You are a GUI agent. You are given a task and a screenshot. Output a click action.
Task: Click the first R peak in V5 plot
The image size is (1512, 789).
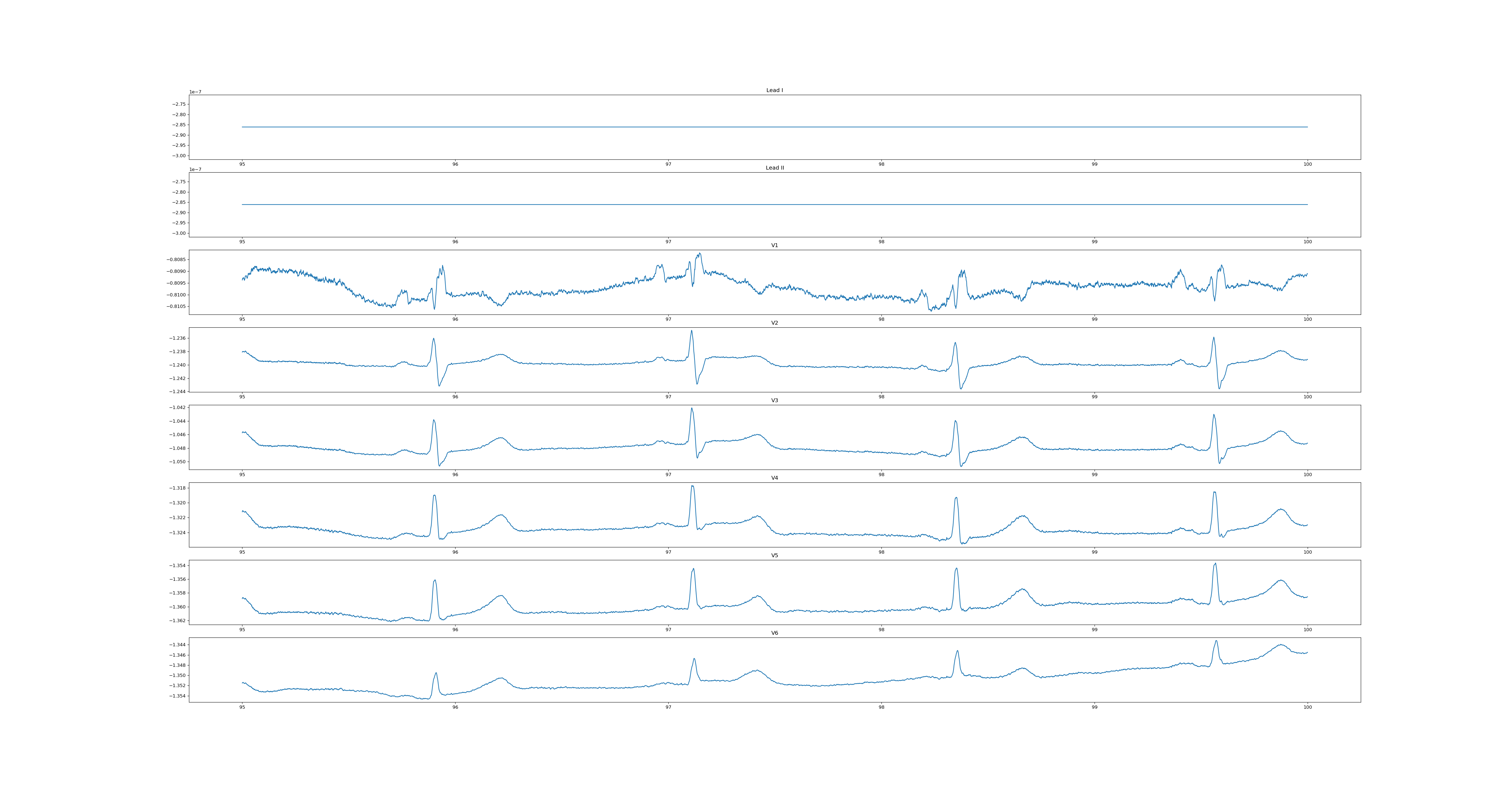pyautogui.click(x=435, y=580)
